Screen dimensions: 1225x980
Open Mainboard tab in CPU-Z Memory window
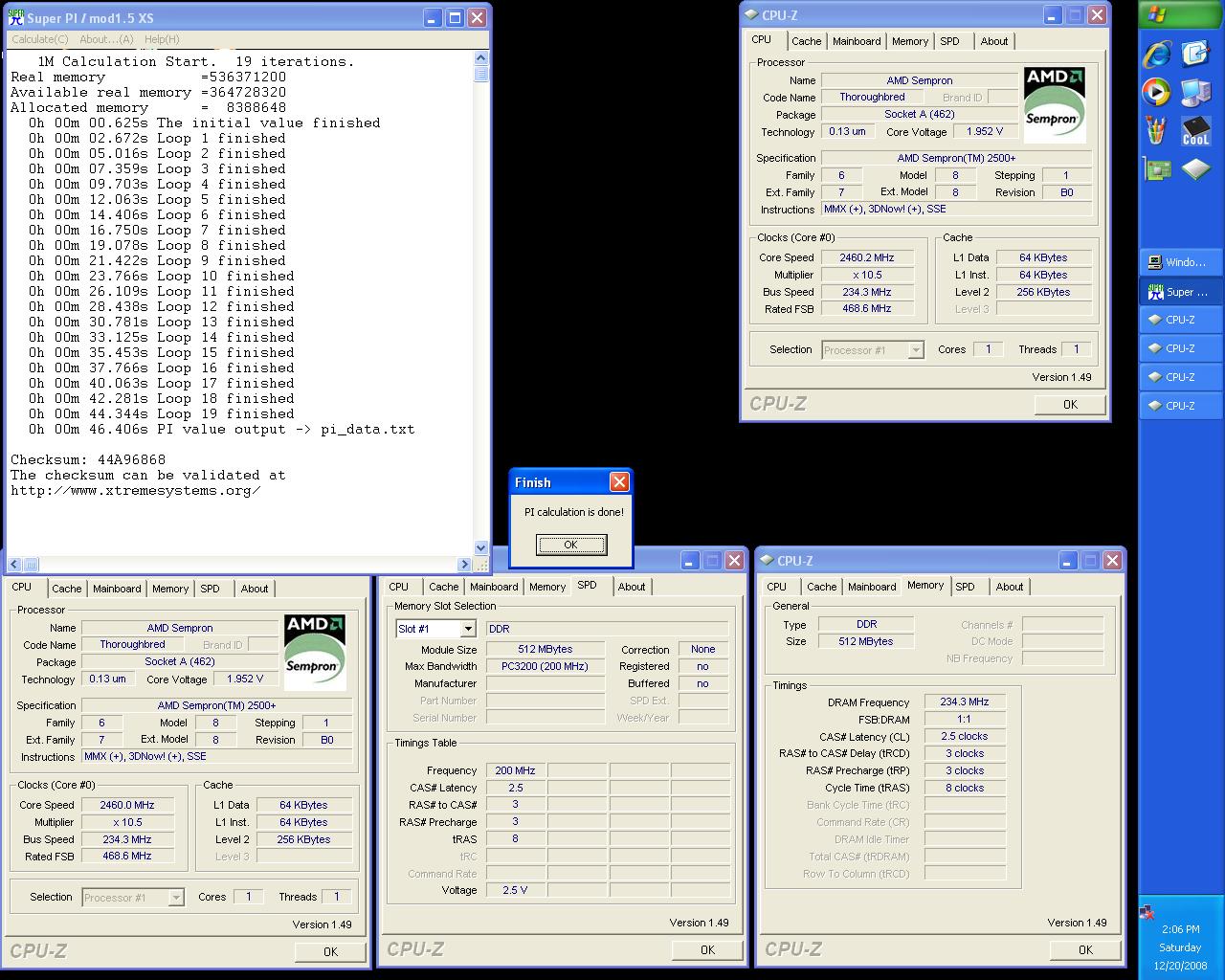point(872,587)
